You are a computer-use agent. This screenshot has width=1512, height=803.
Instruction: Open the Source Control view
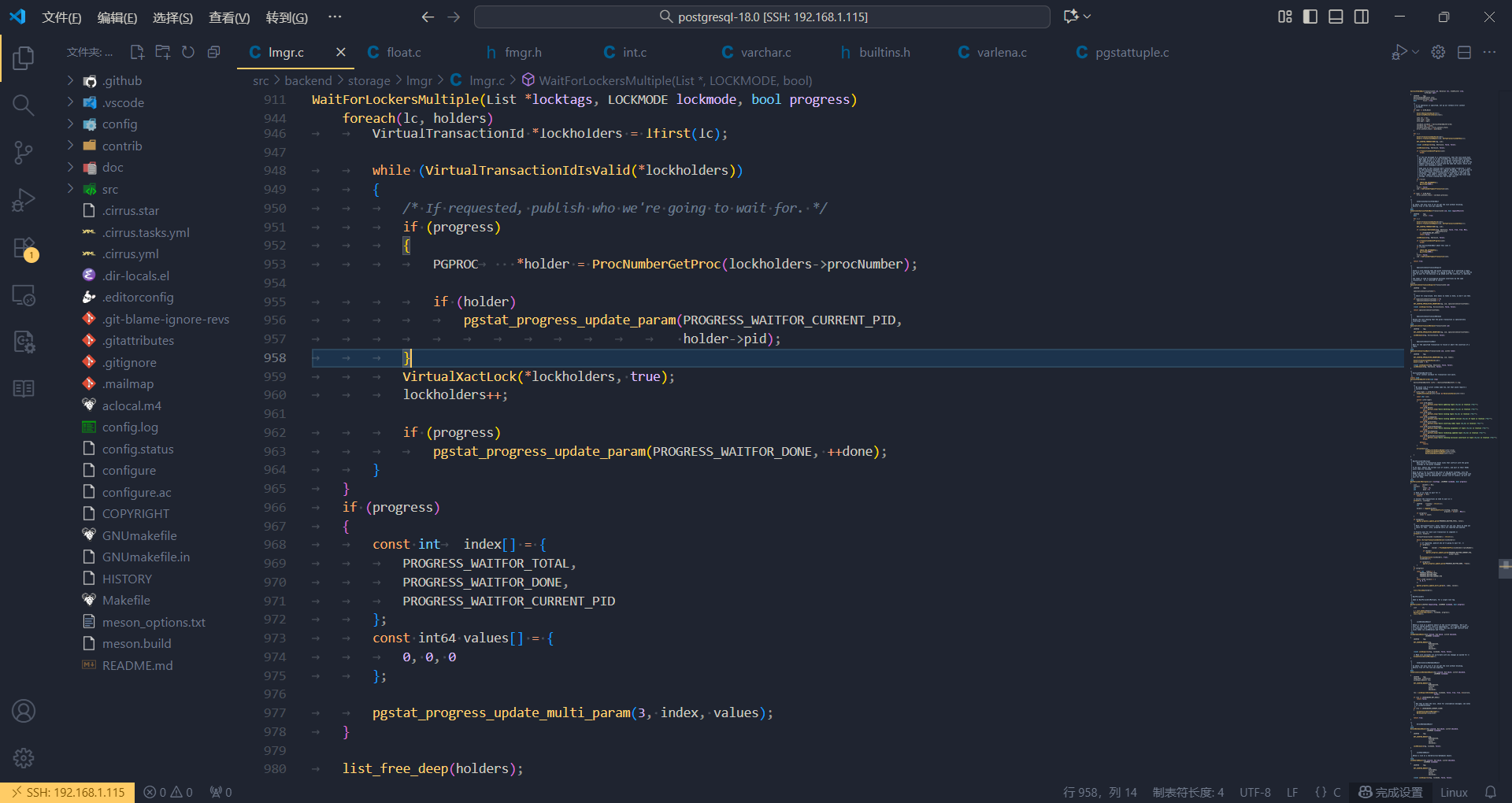24,153
